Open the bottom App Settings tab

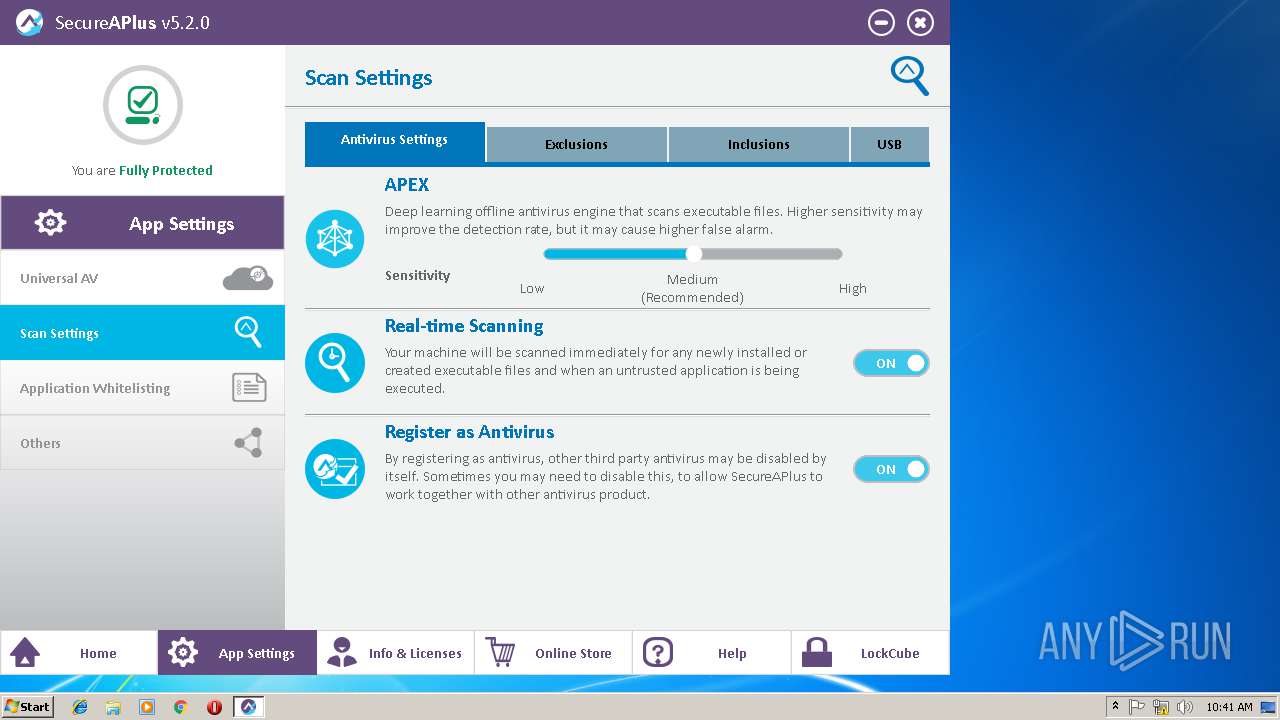tap(237, 653)
